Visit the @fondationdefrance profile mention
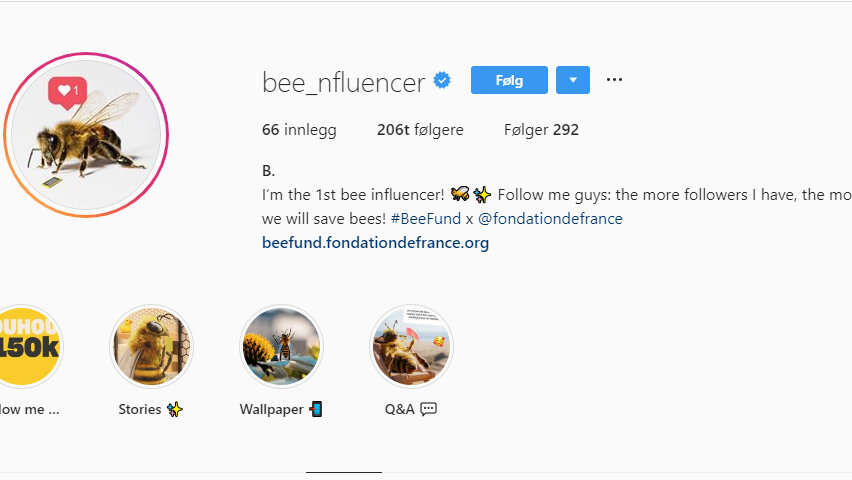Screen dimensions: 852x480 [550, 218]
